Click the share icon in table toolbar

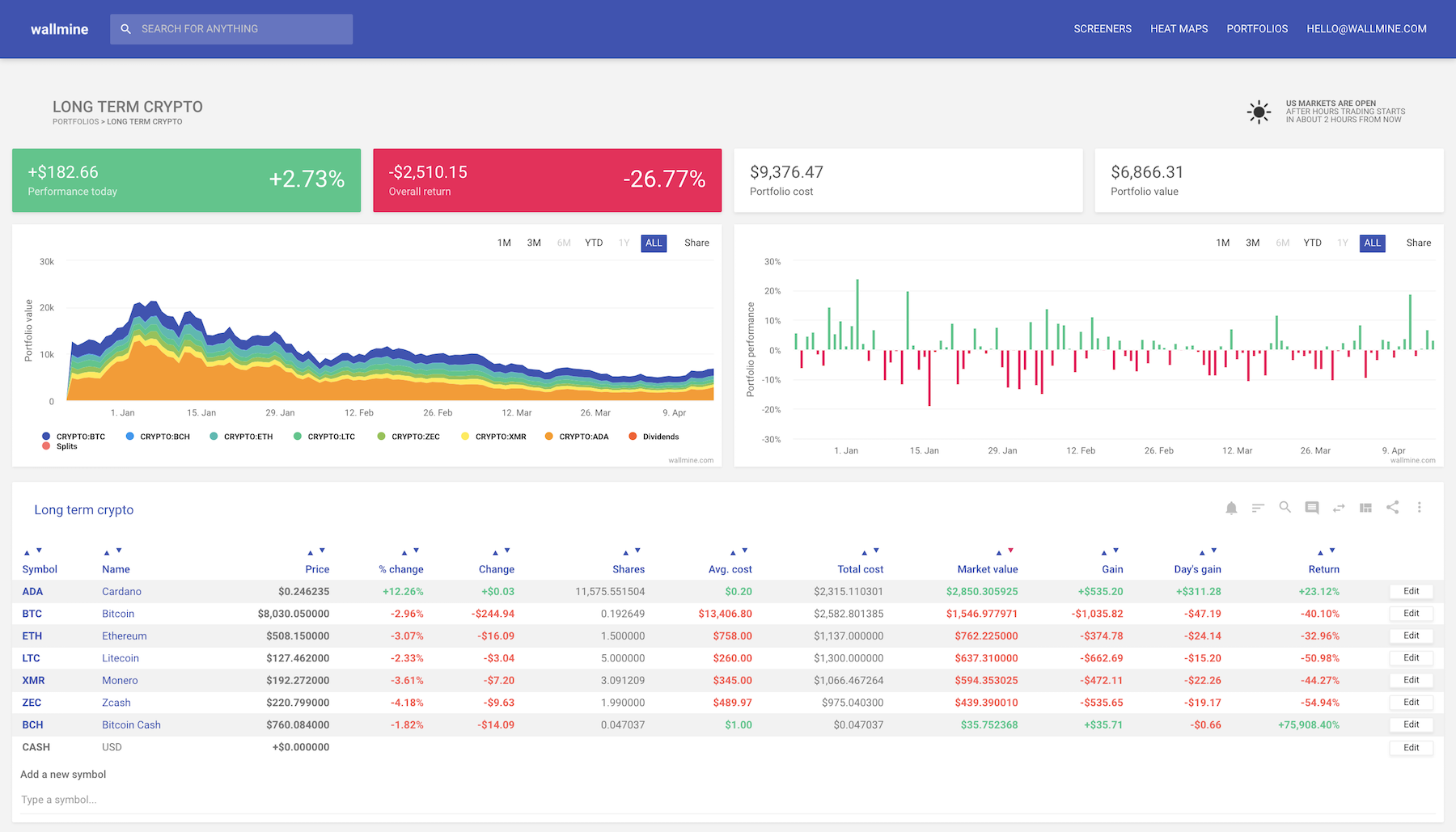coord(1392,507)
